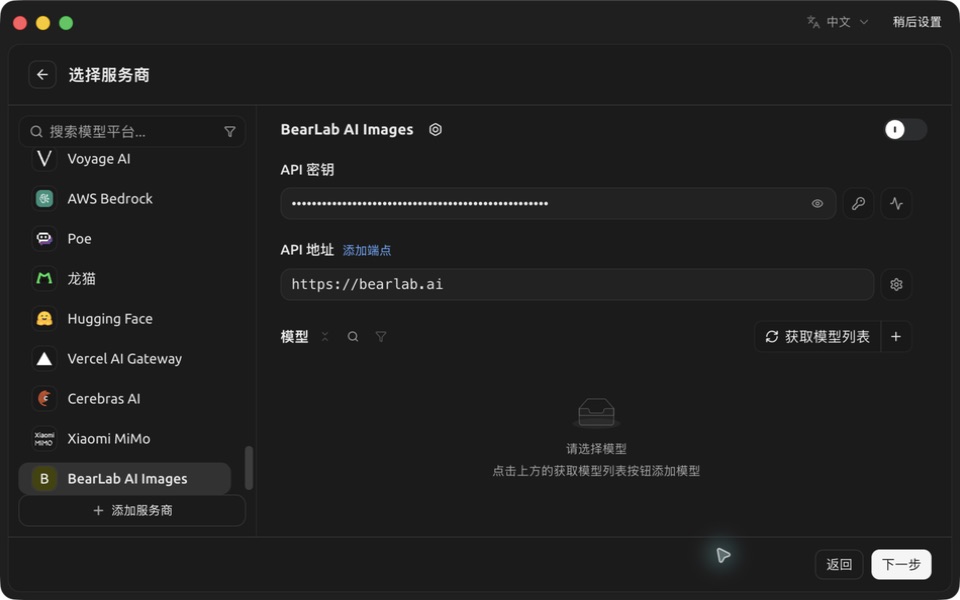Click the AWS Bedrock logo icon

(x=44, y=199)
